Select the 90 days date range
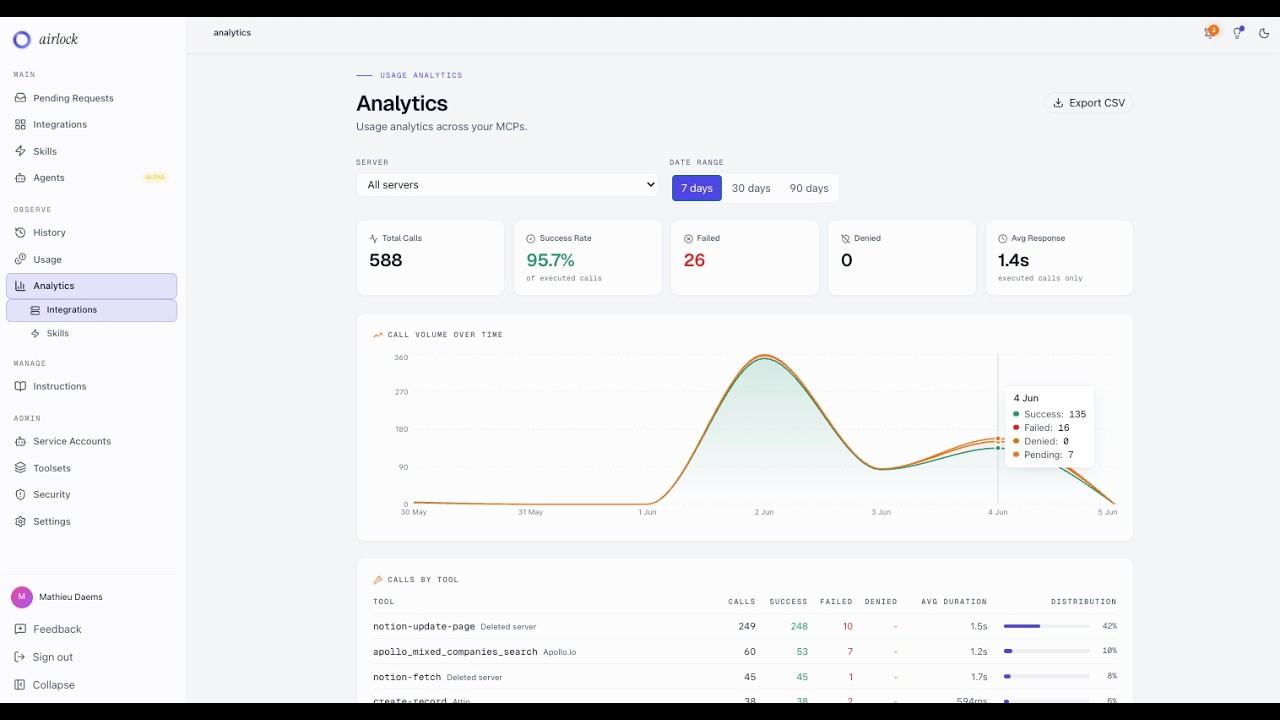Screen dimensions: 1280x720 [809, 188]
